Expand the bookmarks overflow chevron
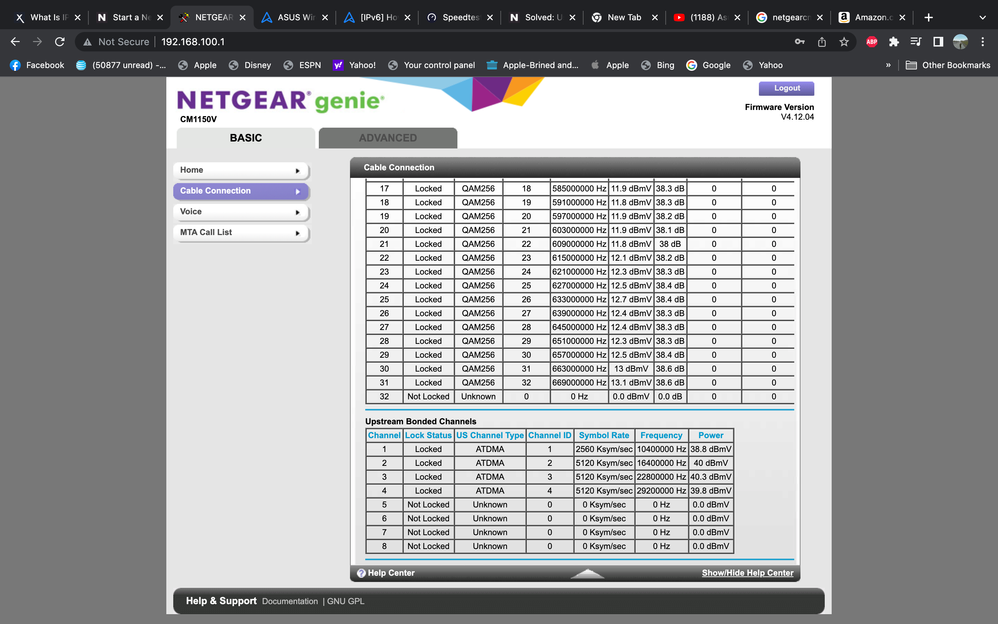The width and height of the screenshot is (998, 624). point(888,65)
